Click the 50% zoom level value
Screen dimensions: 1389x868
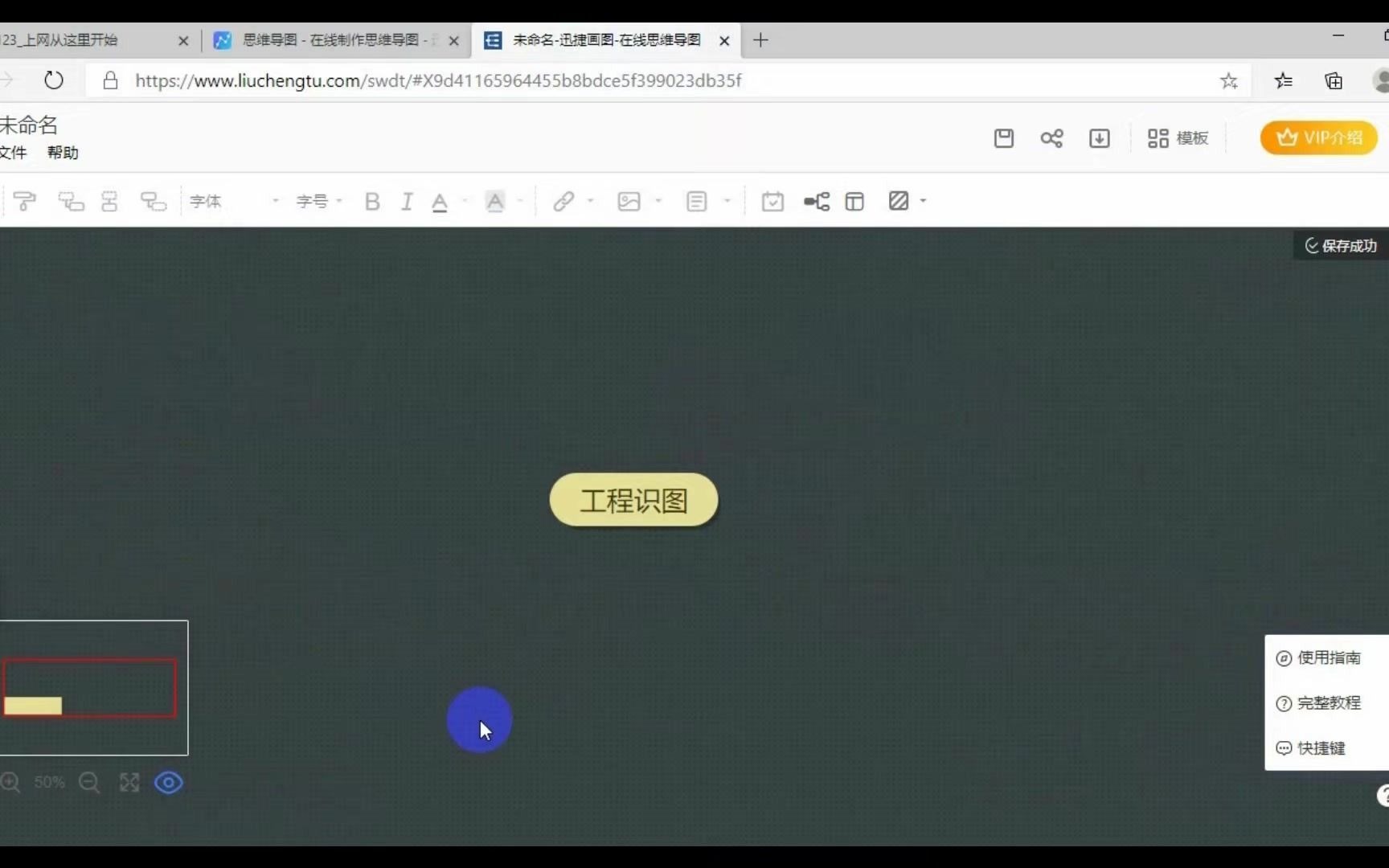click(50, 782)
